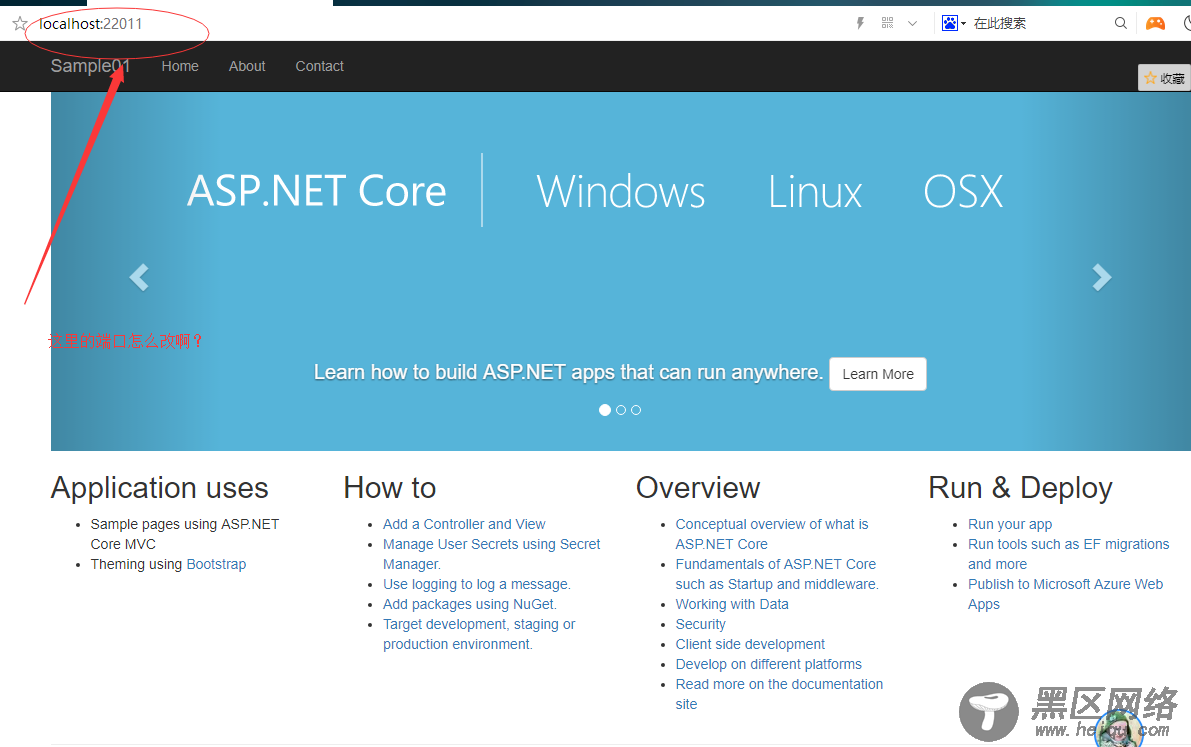Open the orange game controller icon

click(x=1155, y=24)
